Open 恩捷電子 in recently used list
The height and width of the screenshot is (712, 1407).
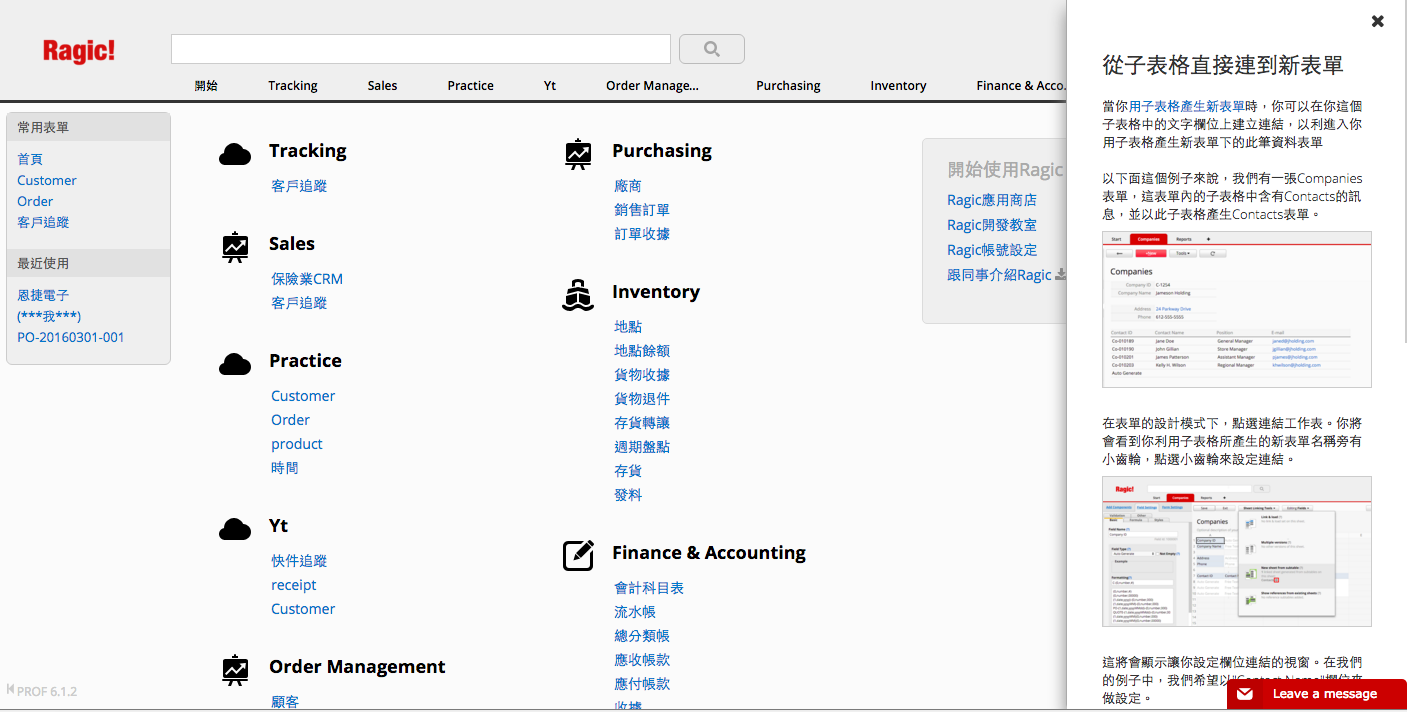coord(43,295)
